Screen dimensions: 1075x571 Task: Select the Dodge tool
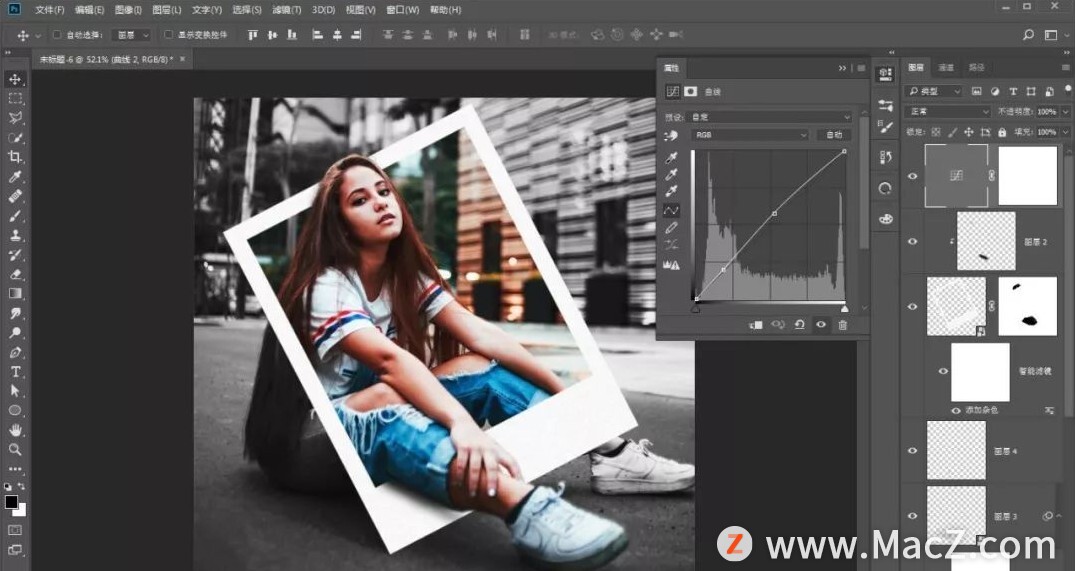[x=15, y=332]
